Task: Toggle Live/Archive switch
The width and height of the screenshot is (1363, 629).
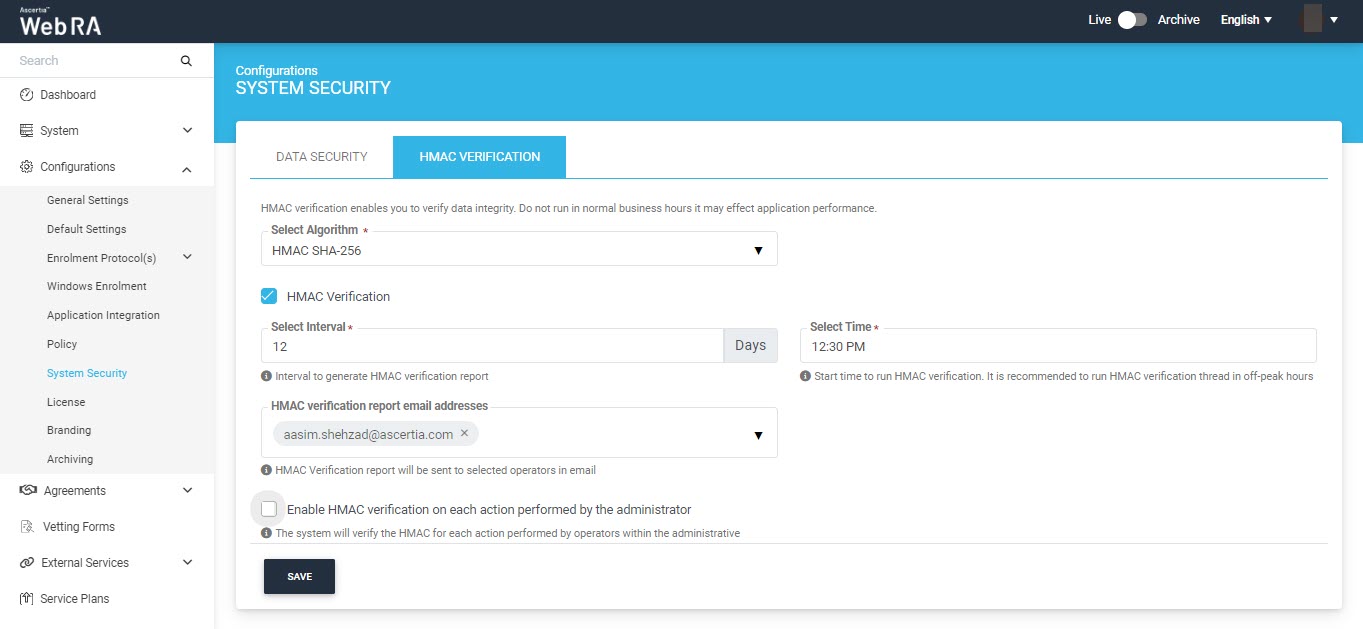Action: click(x=1132, y=20)
